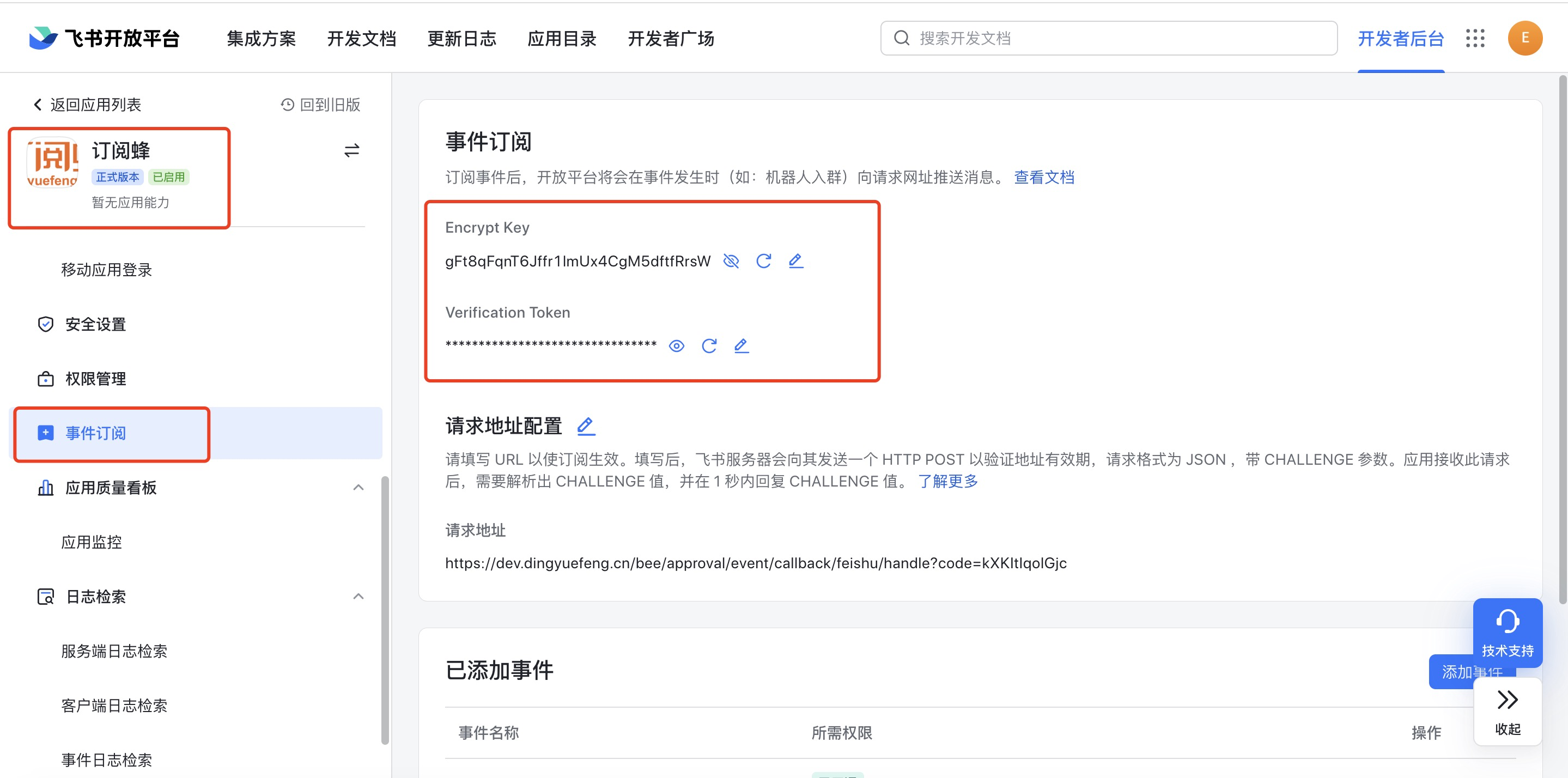Viewport: 1568px width, 778px height.
Task: Edit the Verification Token
Action: point(741,347)
